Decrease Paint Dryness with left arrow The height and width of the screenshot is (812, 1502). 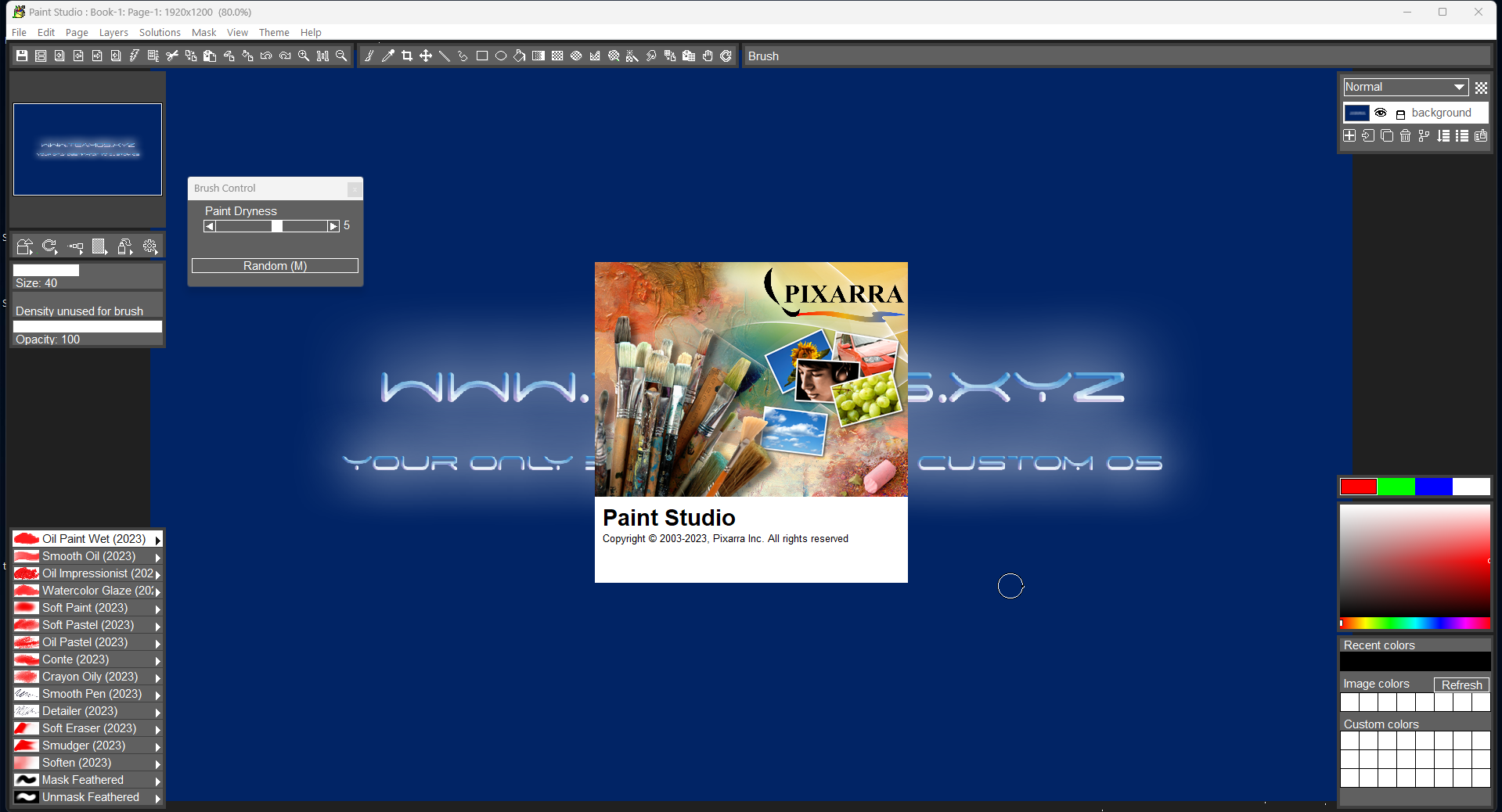point(209,226)
